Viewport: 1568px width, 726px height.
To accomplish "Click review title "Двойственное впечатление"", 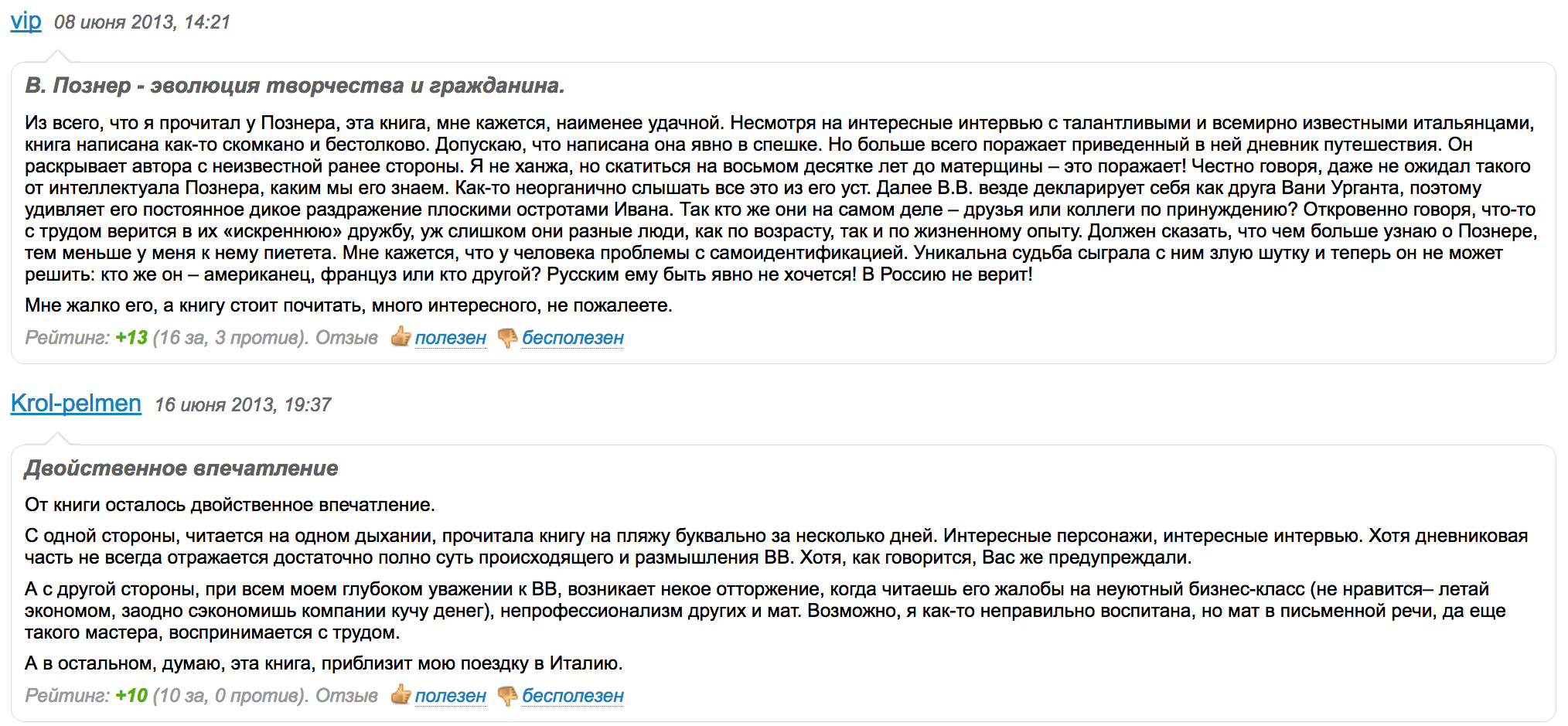I will pyautogui.click(x=182, y=468).
